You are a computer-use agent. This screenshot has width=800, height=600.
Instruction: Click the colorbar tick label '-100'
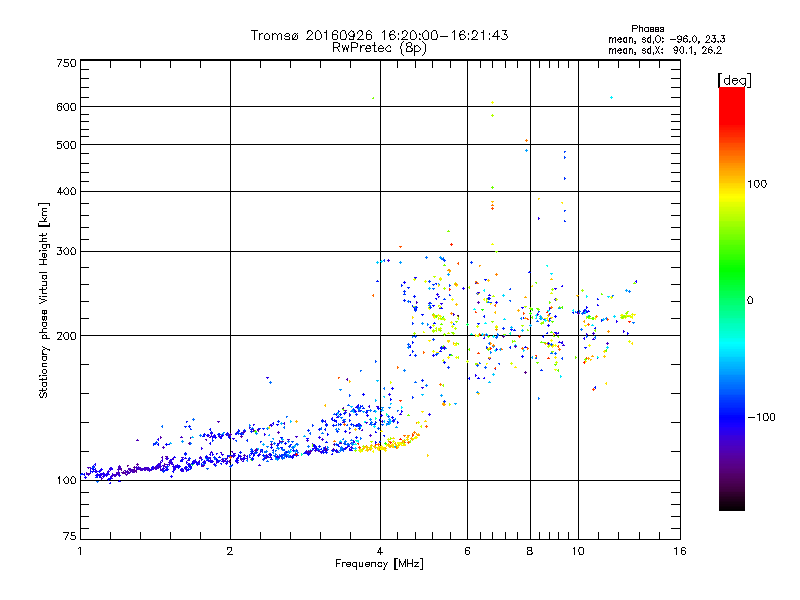761,417
